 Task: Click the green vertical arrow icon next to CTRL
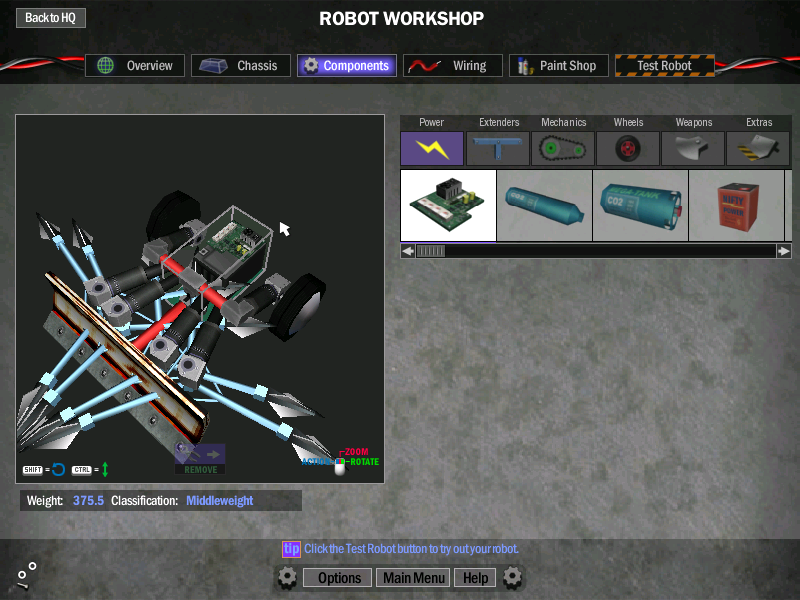click(x=105, y=469)
